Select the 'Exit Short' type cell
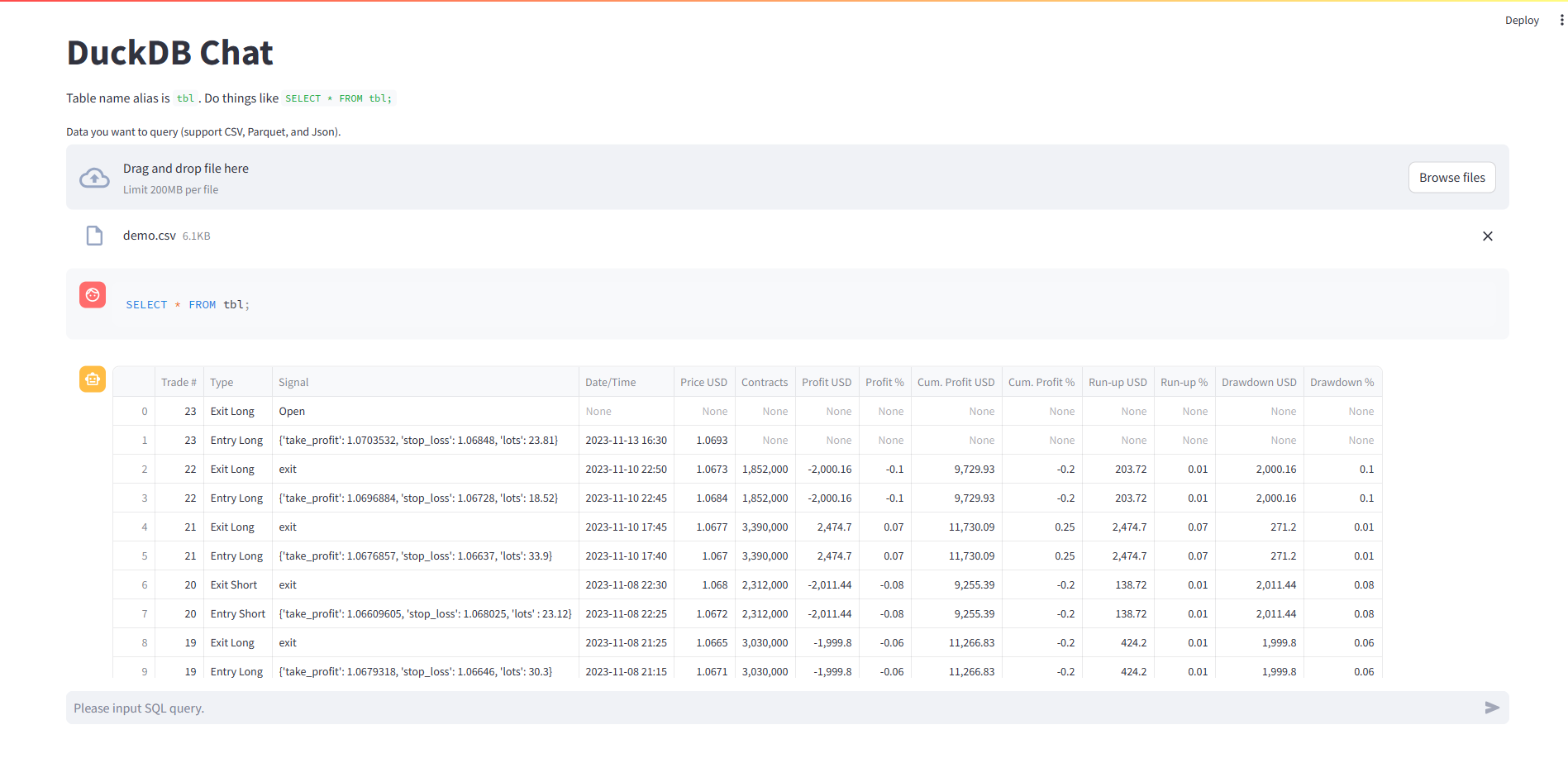This screenshot has height=782, width=1568. tap(238, 584)
